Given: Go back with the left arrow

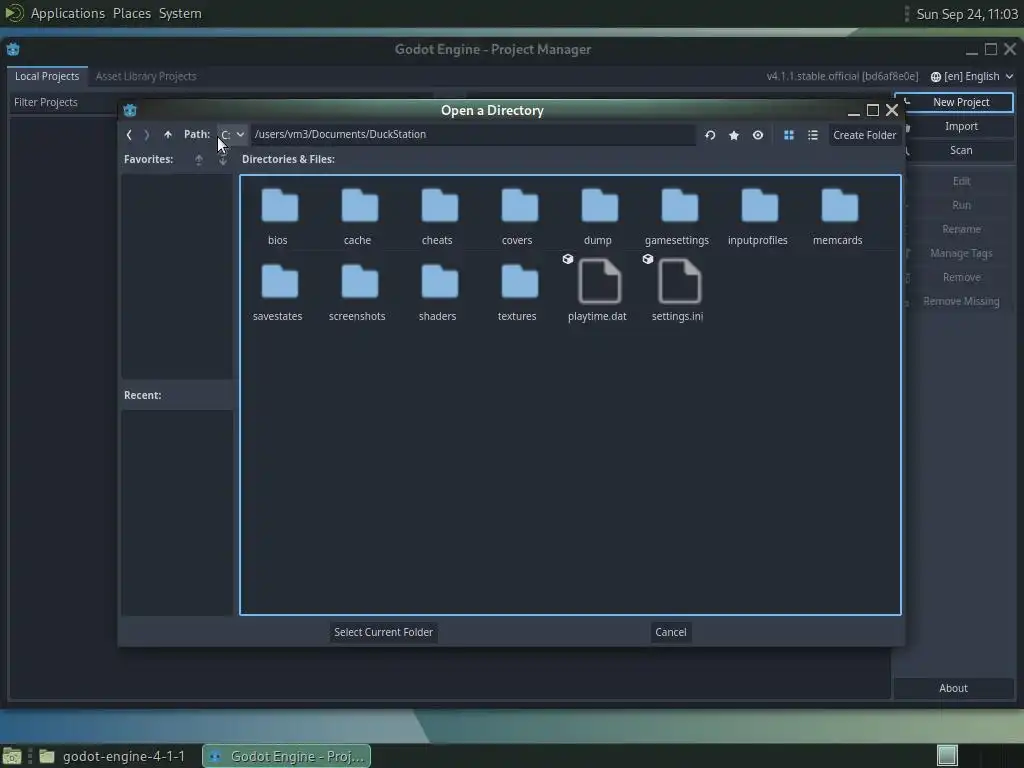Looking at the screenshot, I should click(x=129, y=135).
